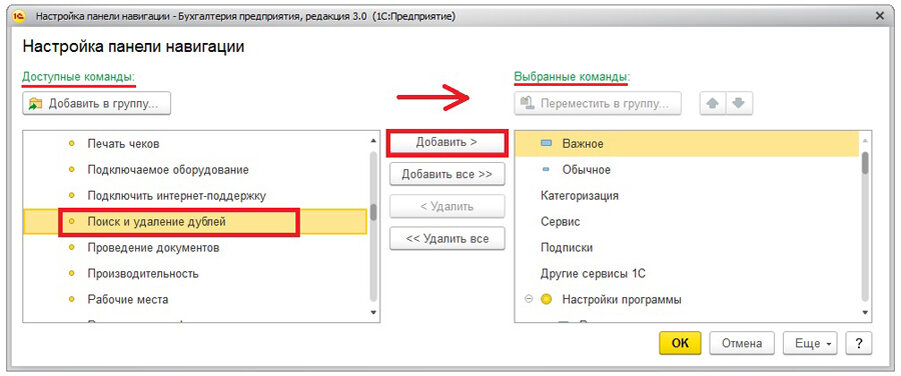The width and height of the screenshot is (901, 376).
Task: Click the yellow circle icon beside Настройки программы
Action: [x=546, y=300]
